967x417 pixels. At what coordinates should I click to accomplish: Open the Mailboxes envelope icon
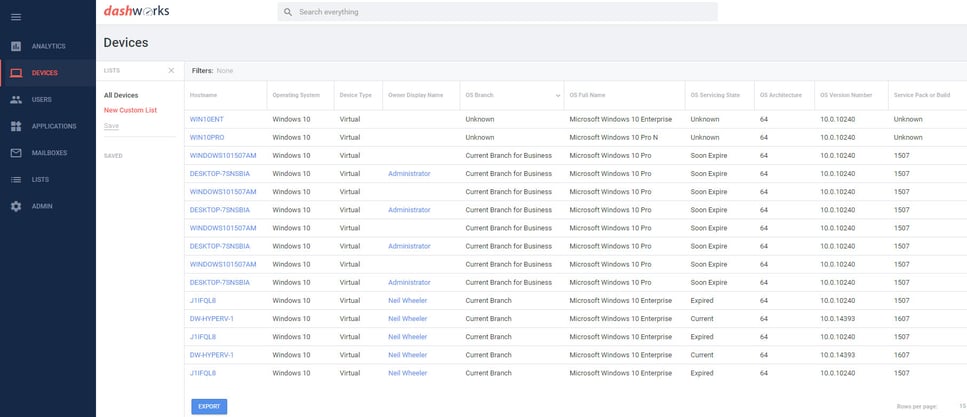[16, 153]
